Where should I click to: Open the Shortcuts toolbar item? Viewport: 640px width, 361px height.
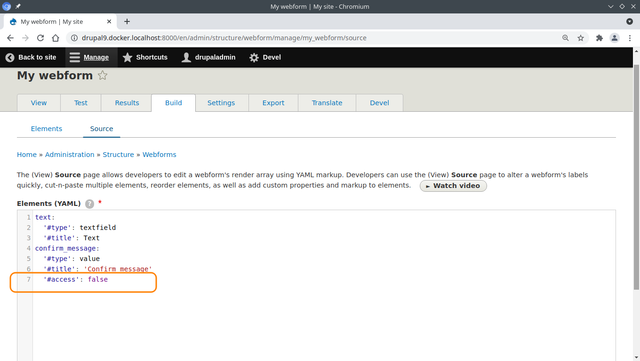click(145, 58)
